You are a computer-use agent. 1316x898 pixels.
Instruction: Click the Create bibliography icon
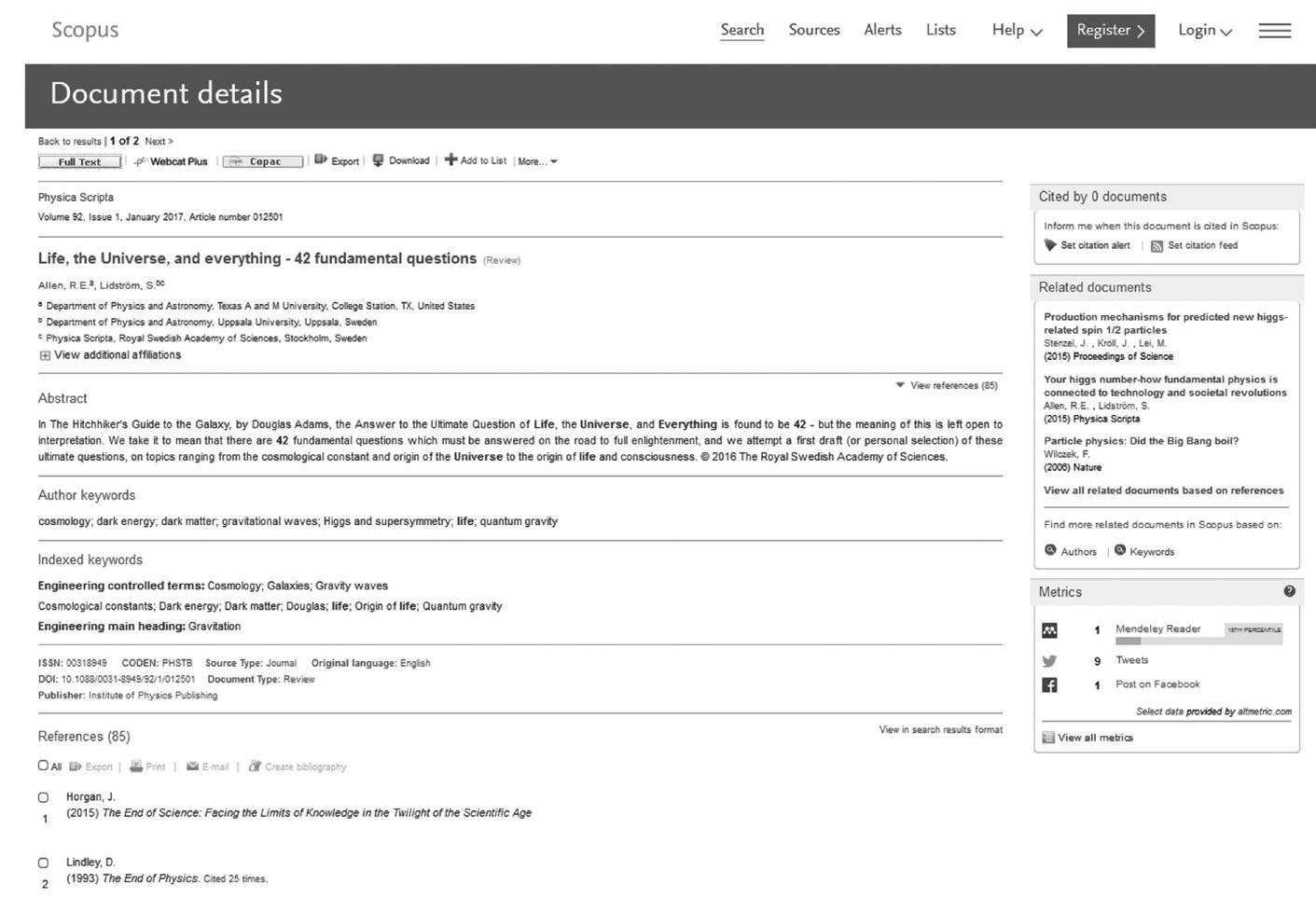255,766
